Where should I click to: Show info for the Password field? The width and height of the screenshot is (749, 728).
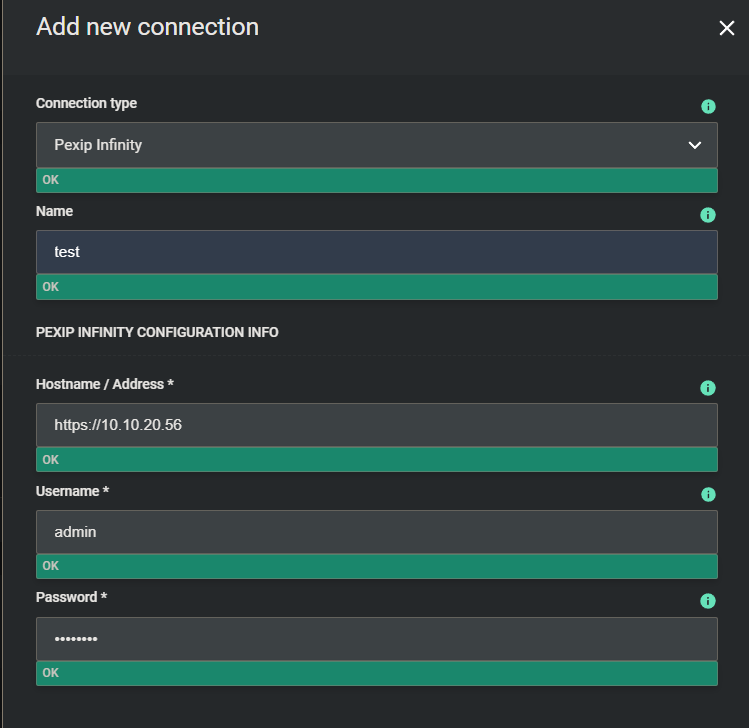click(708, 600)
